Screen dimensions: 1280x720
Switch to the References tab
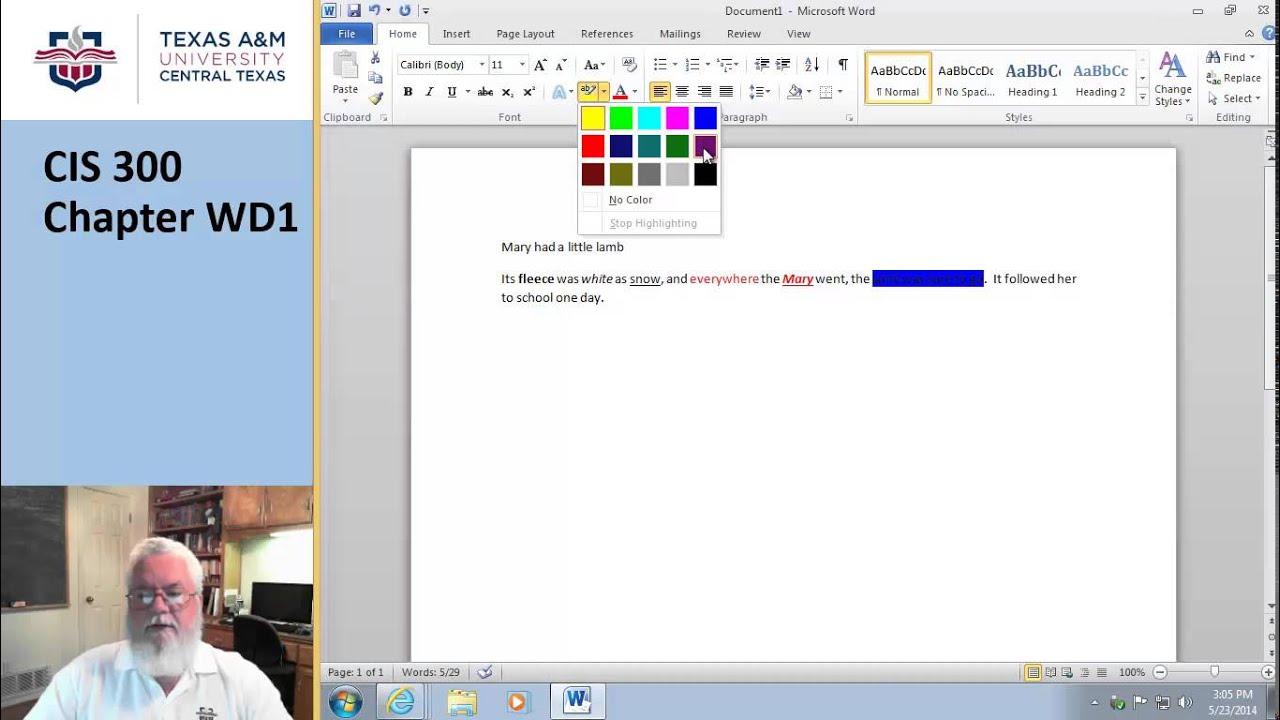[607, 34]
